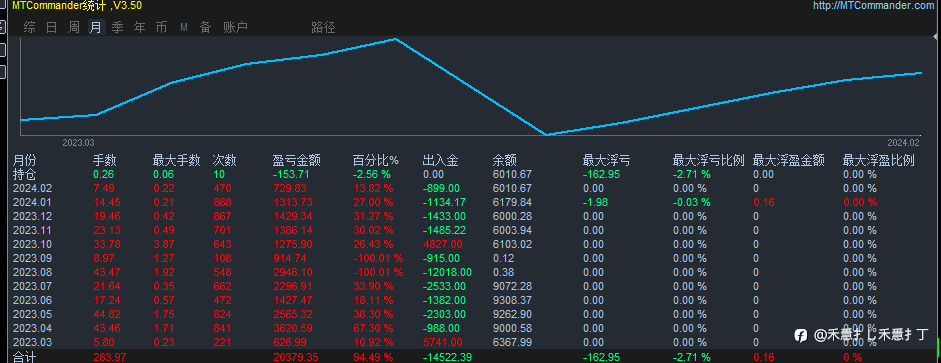
Task: Open the 年 yearly tab
Action: tap(139, 27)
